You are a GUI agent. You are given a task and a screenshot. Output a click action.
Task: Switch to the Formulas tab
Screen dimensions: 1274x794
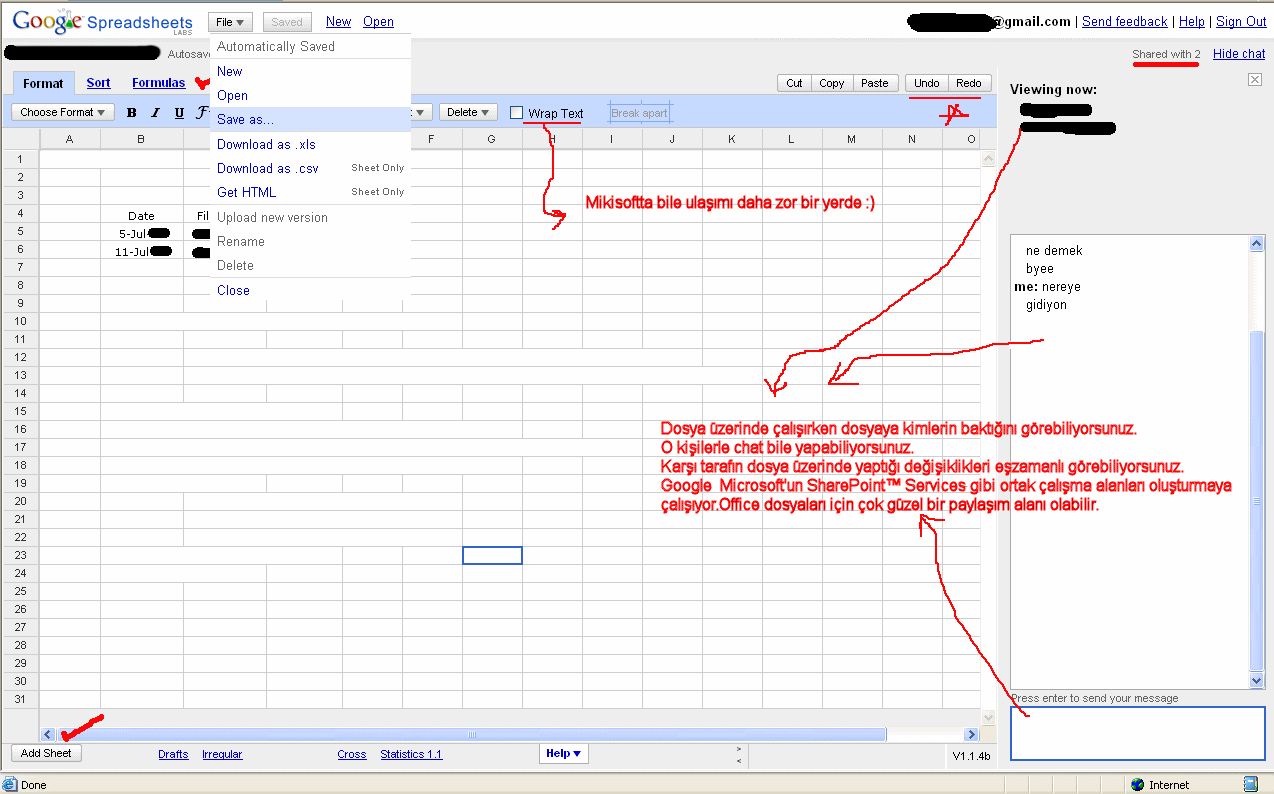click(159, 83)
